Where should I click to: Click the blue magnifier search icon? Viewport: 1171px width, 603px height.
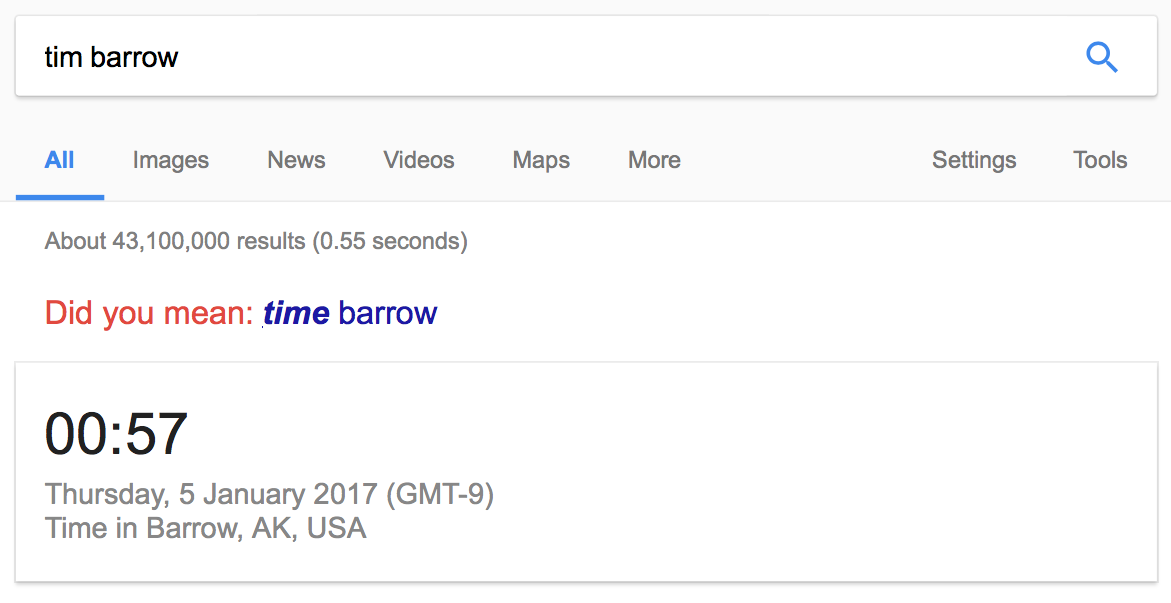click(x=1101, y=58)
